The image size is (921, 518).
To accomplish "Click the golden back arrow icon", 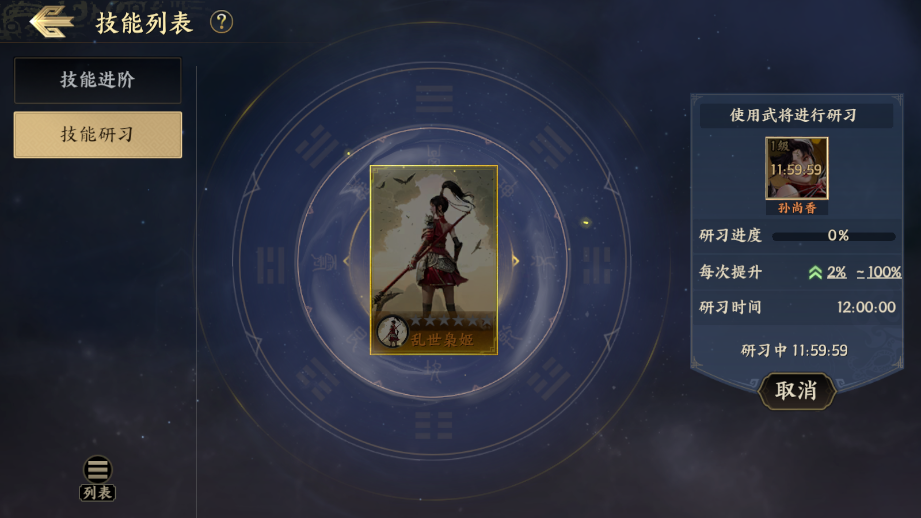I will pyautogui.click(x=52, y=22).
